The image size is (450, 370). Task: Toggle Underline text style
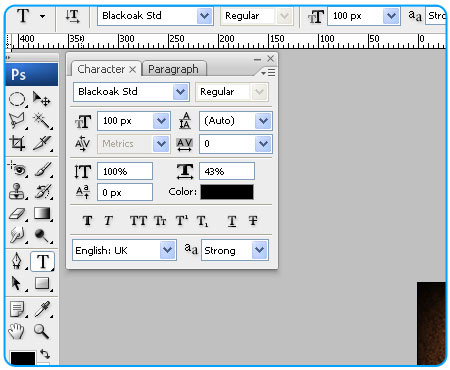232,221
